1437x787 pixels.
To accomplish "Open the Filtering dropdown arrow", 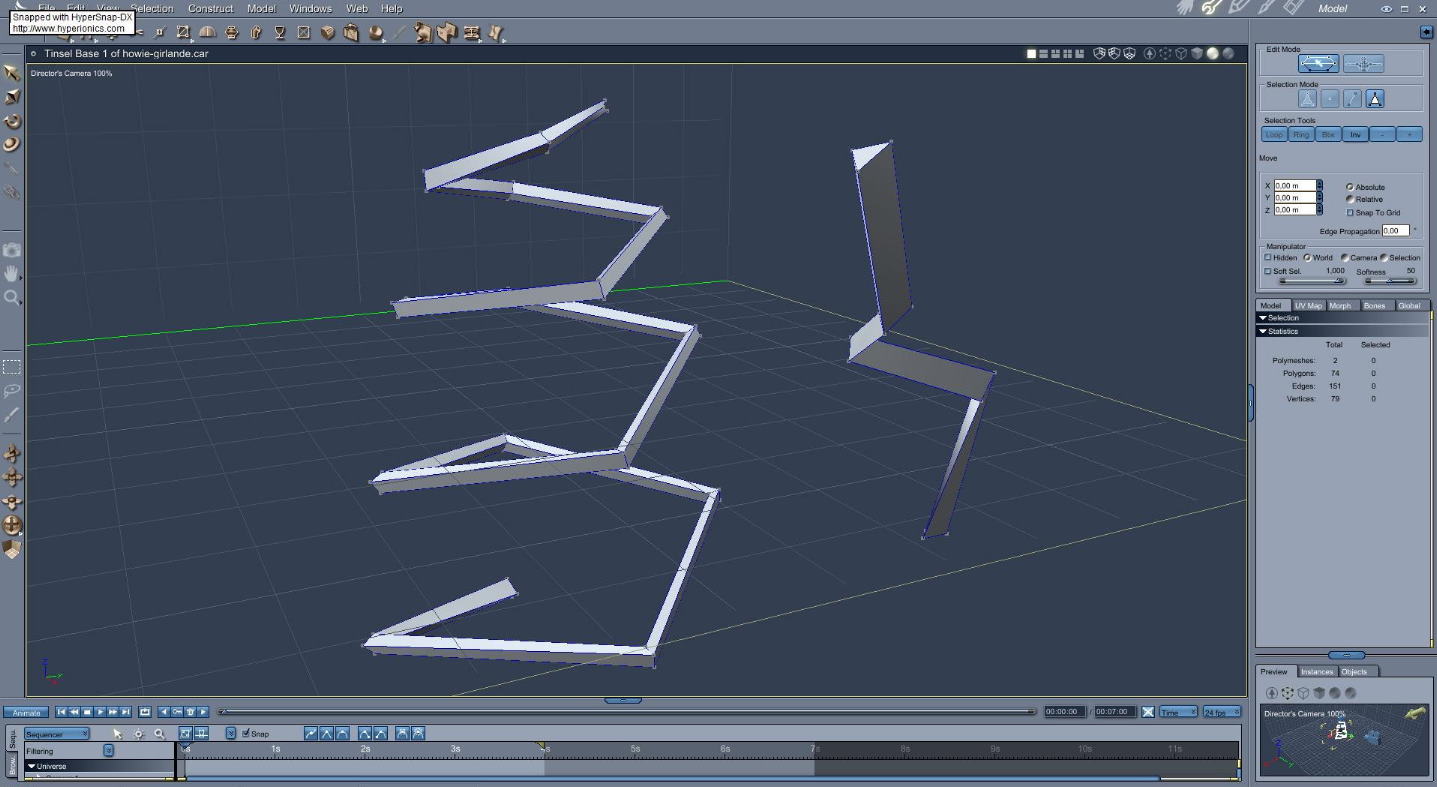I will point(109,750).
